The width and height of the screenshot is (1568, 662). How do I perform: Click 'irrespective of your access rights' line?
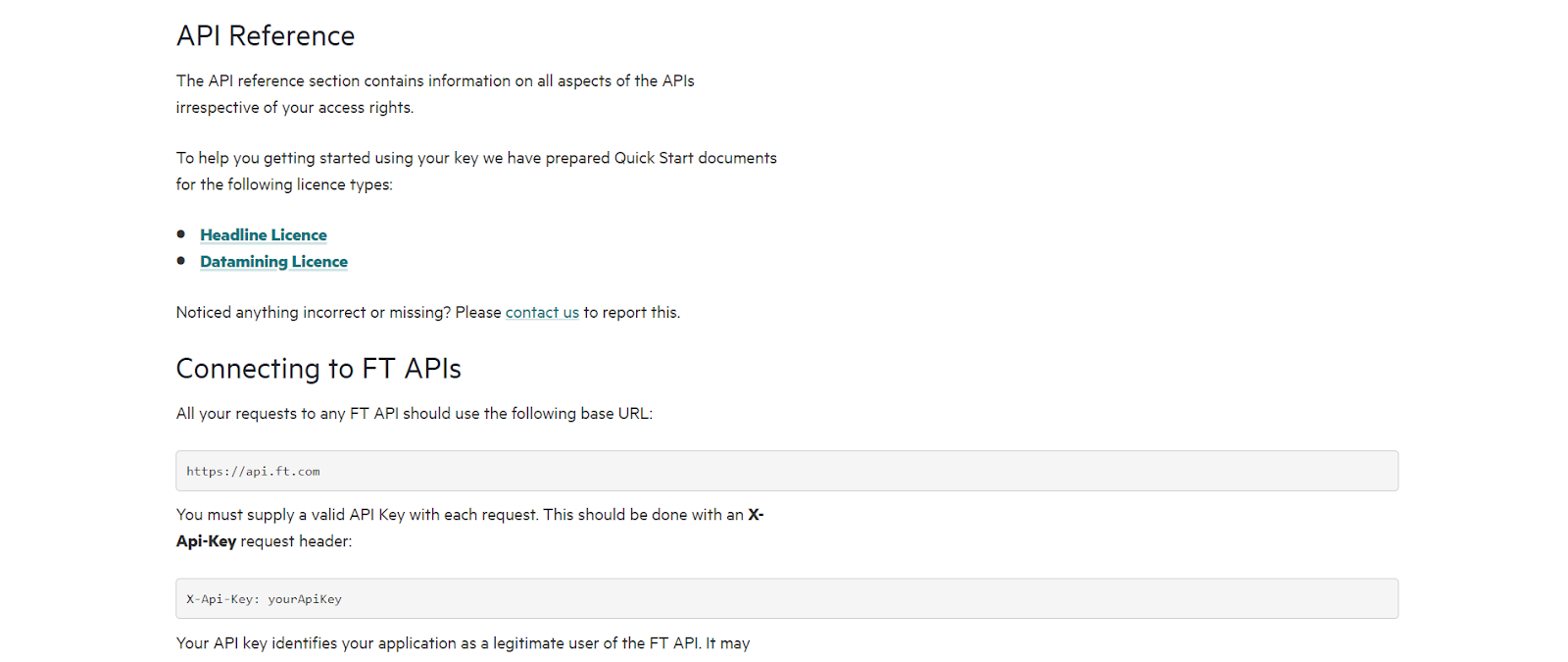pos(295,108)
